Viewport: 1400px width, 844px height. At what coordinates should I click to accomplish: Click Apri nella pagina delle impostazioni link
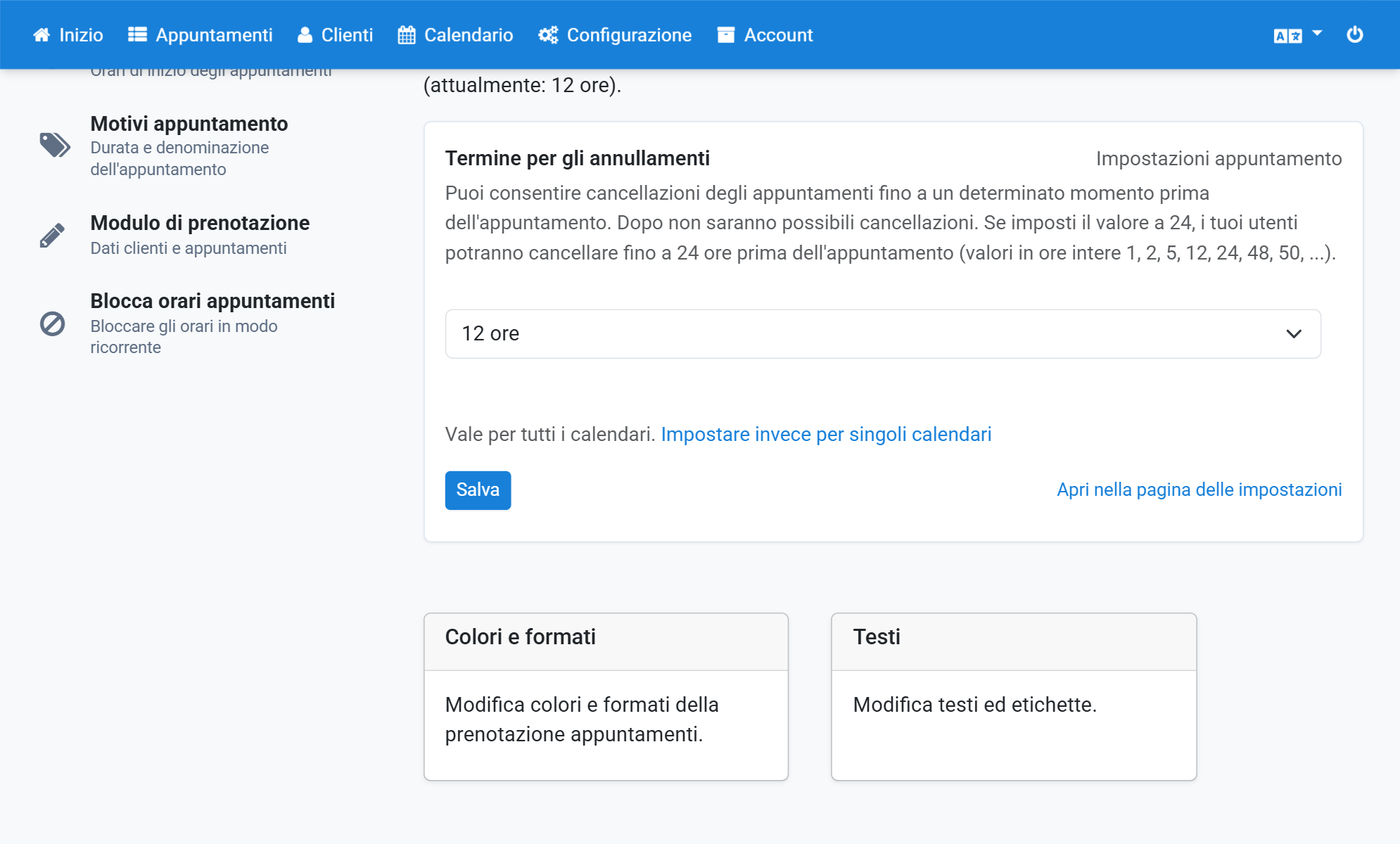pos(1199,490)
